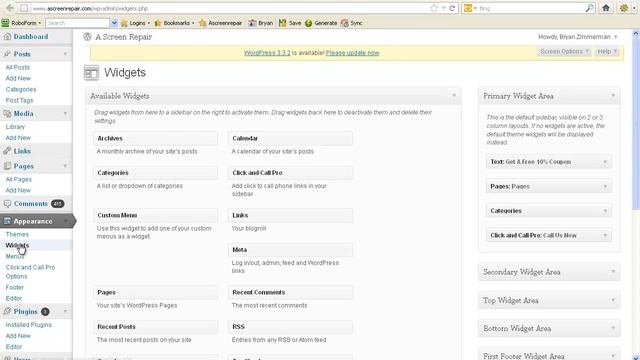Collapse the Available Widgets panel arrow
640x360 pixels.
click(x=454, y=96)
